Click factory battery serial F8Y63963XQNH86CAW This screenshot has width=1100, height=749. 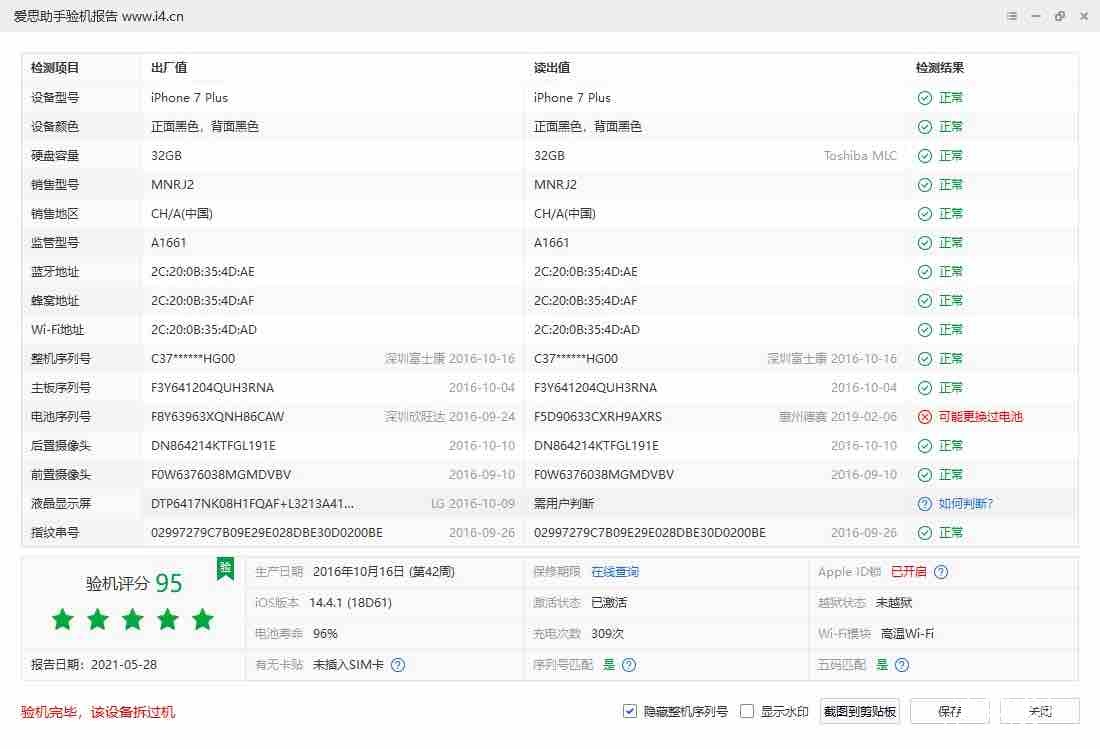[217, 417]
